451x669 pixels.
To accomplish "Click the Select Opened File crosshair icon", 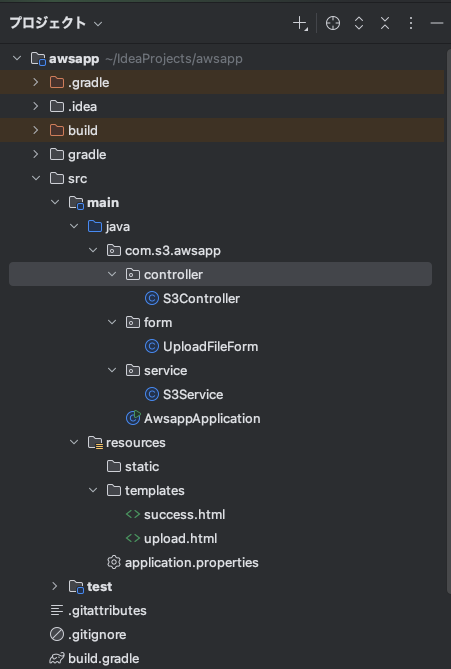I will [x=333, y=23].
